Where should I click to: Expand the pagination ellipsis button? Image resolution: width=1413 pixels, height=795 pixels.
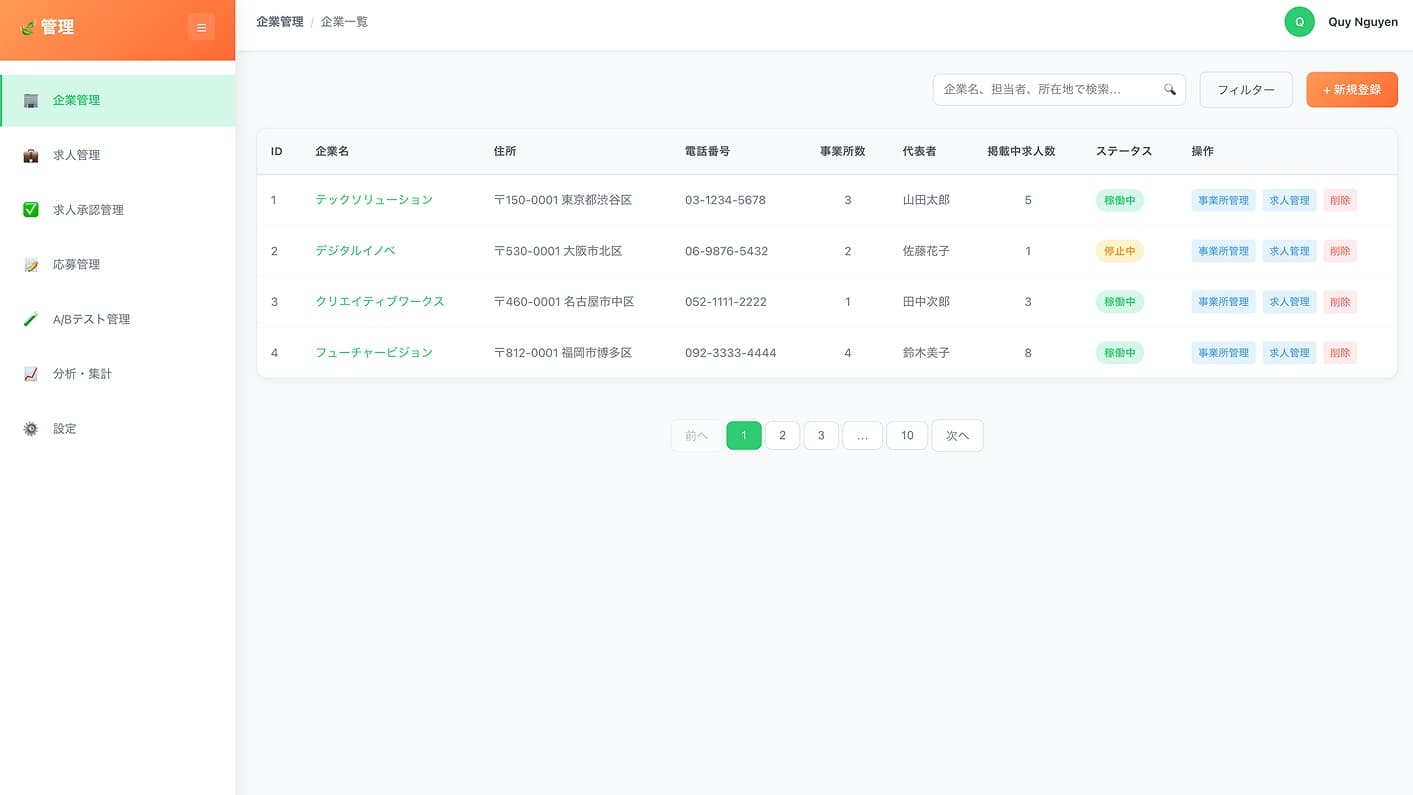click(x=862, y=436)
